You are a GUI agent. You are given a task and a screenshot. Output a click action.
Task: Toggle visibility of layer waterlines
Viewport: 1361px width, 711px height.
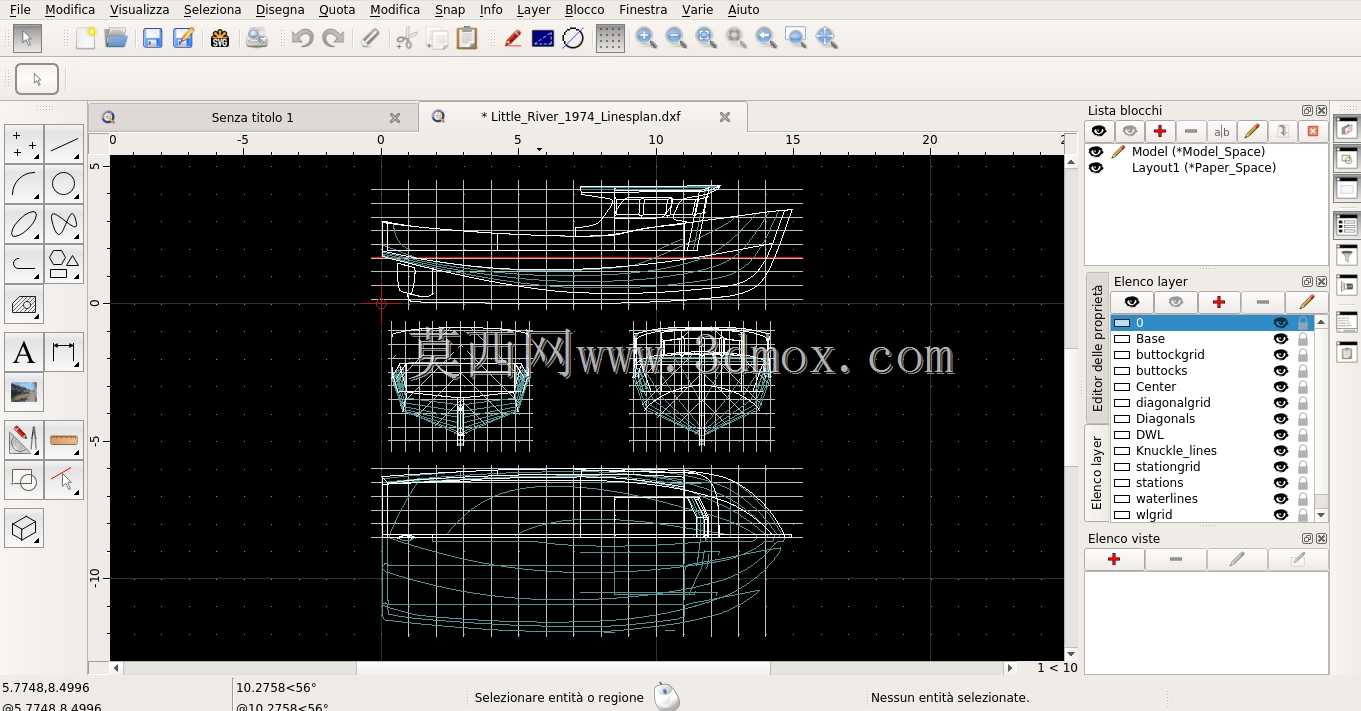(x=1280, y=499)
